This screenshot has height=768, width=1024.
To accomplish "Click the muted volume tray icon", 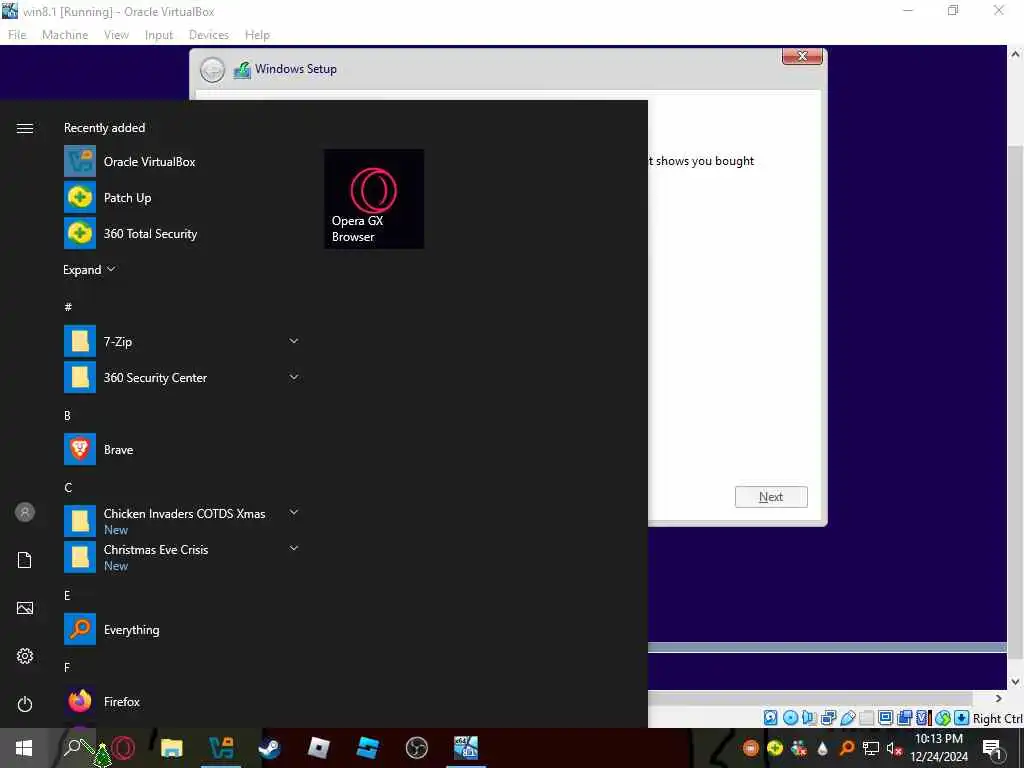I will 894,748.
